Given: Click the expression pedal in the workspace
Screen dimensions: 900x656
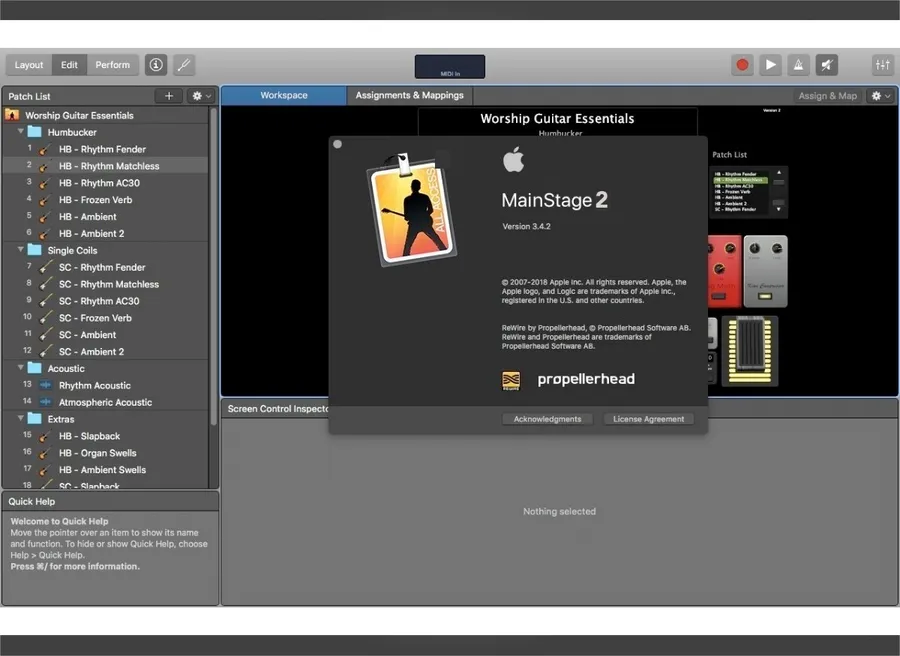Looking at the screenshot, I should pos(750,350).
